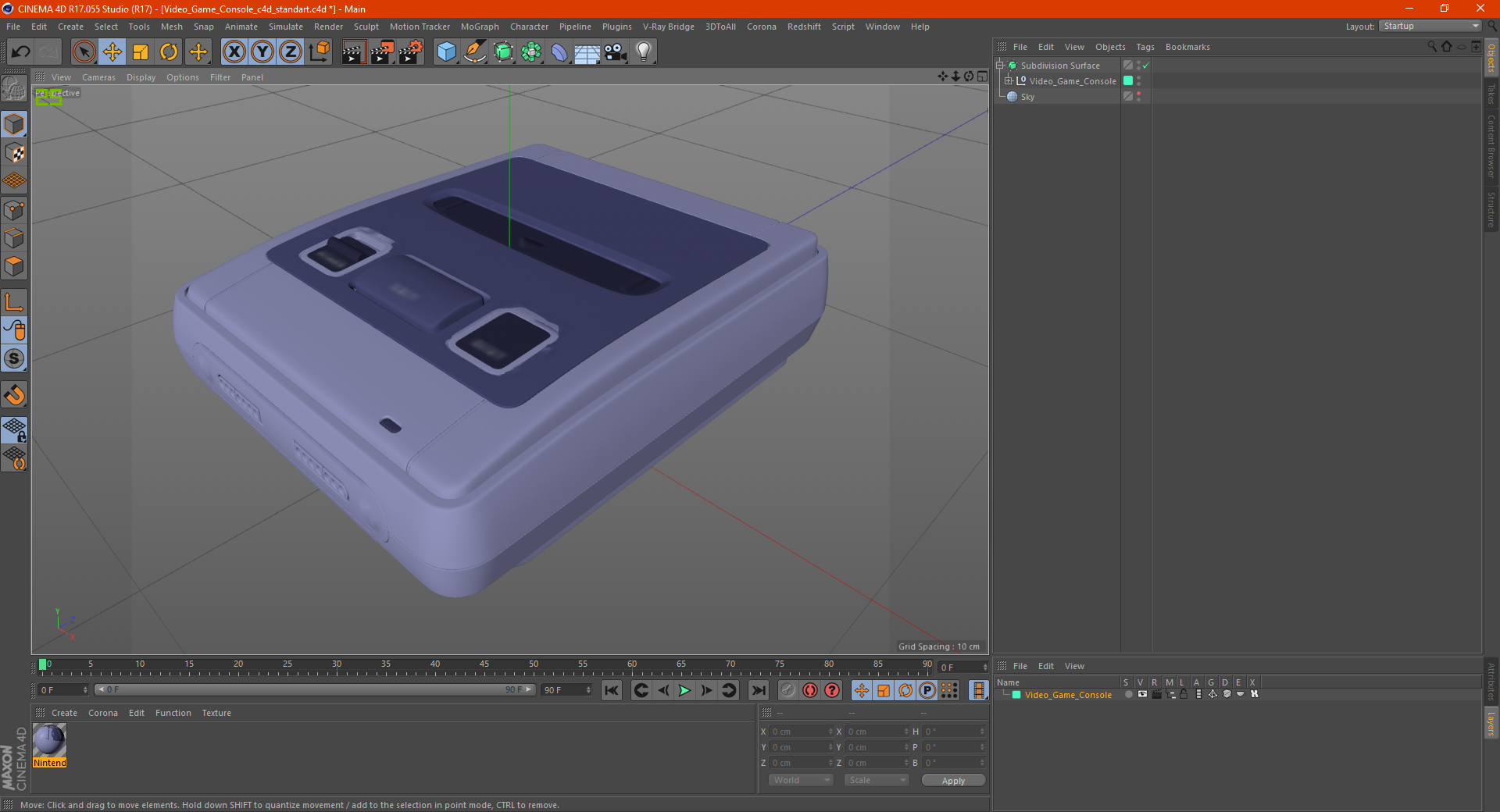This screenshot has height=812, width=1500.
Task: Click the Locked Workplane icon
Action: point(14,430)
